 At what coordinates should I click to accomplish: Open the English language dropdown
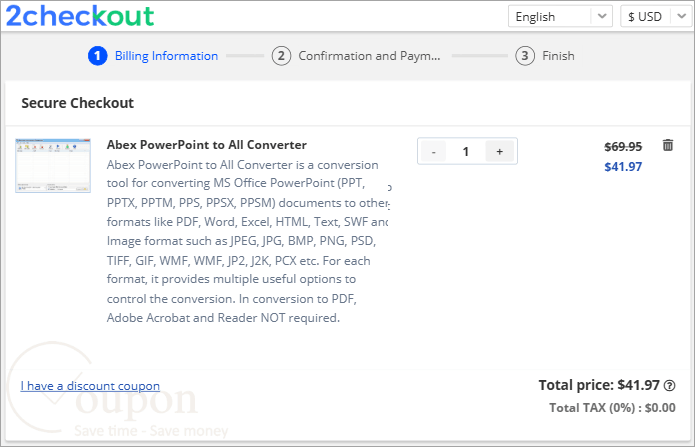[560, 16]
